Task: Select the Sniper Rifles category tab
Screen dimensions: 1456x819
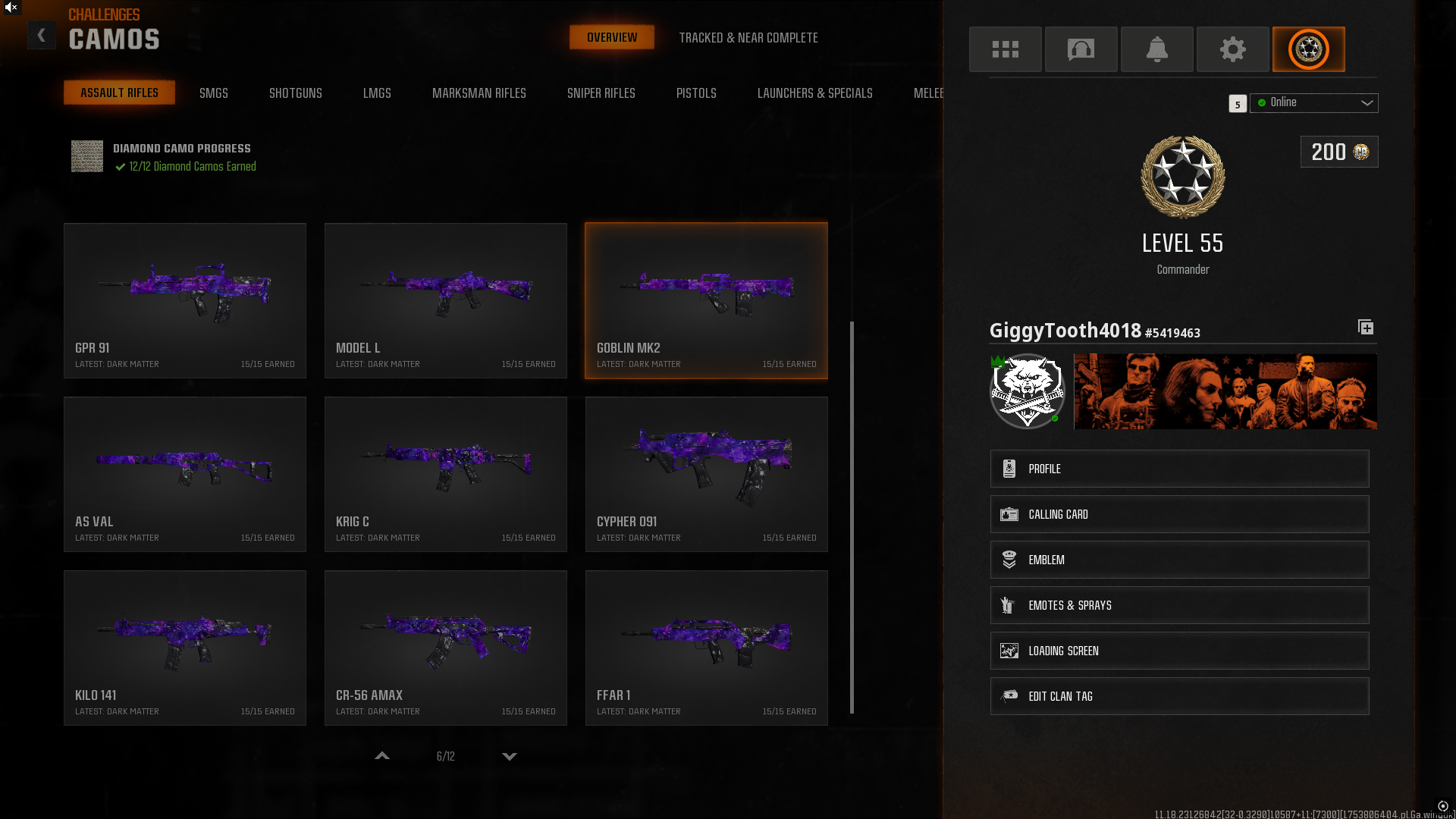Action: [601, 93]
